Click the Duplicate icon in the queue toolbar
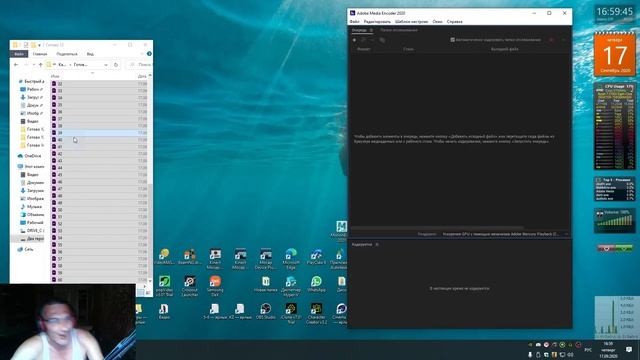The width and height of the screenshot is (640, 360). pyautogui.click(x=382, y=40)
